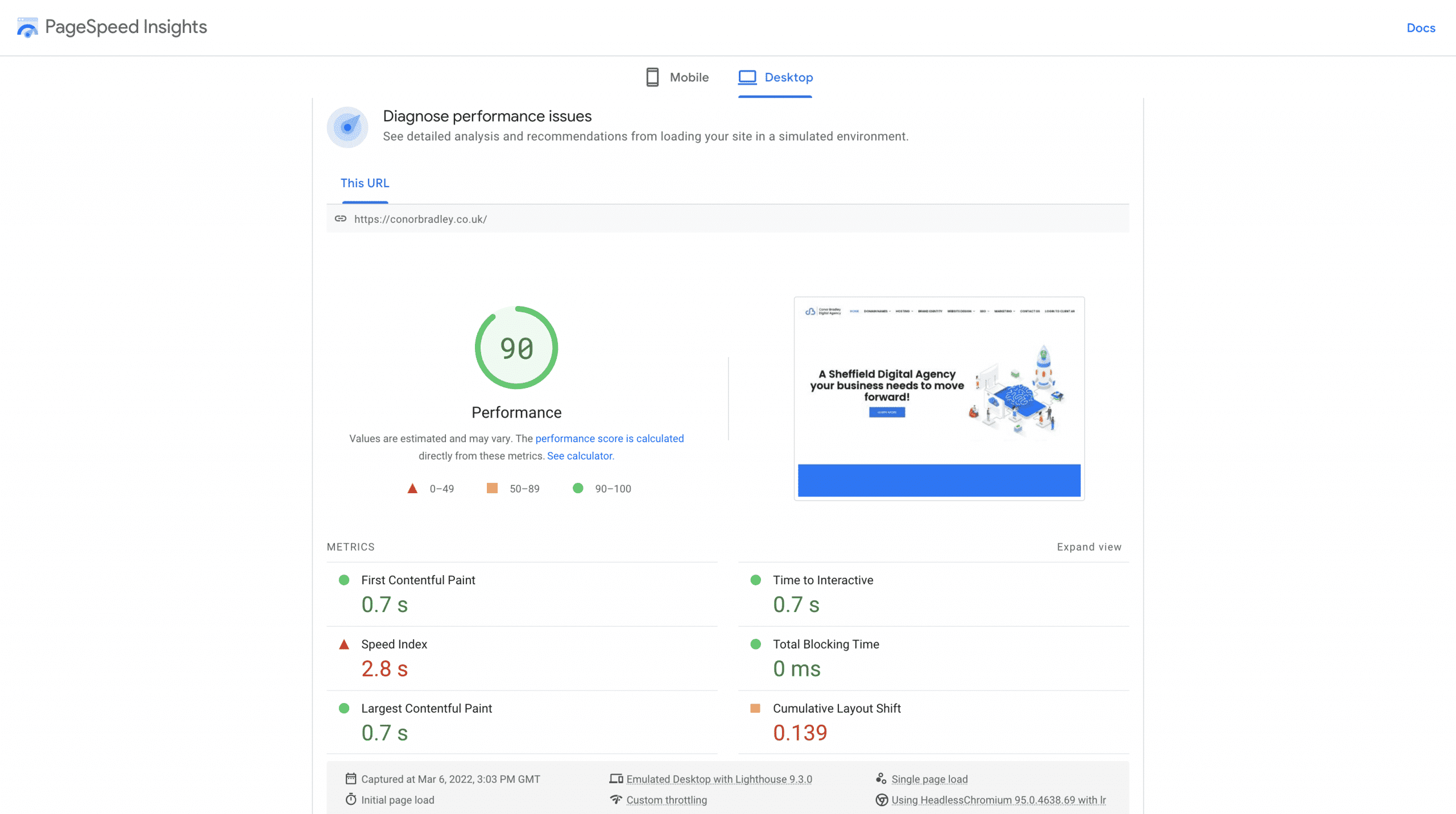
Task: Open the Docs link
Action: [x=1420, y=28]
